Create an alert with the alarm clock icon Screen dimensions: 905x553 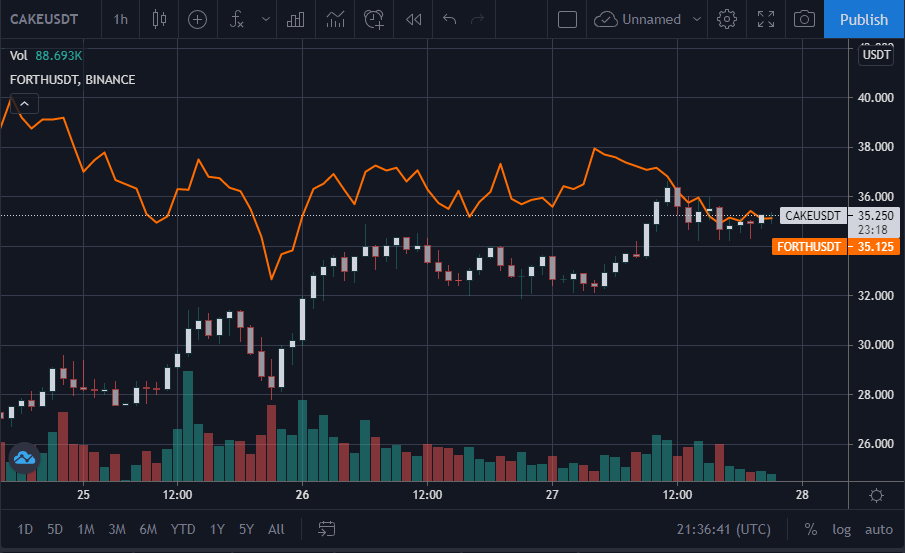click(374, 20)
